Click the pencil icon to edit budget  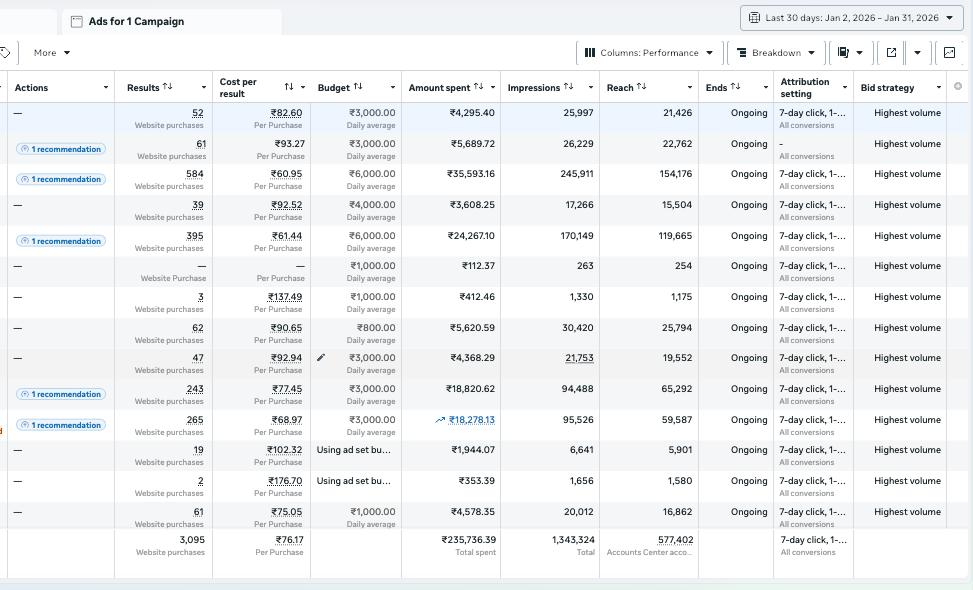coord(321,358)
